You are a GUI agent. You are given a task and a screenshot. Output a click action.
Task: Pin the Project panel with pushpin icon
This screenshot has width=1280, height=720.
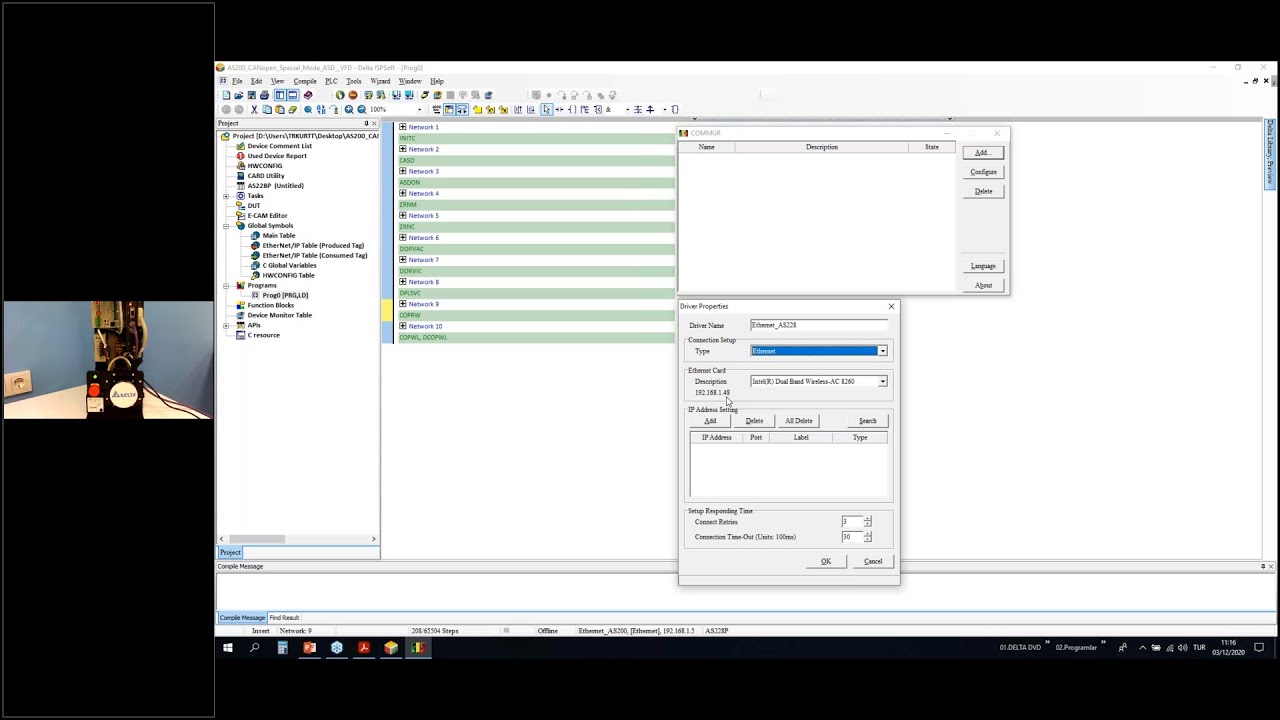[x=366, y=123]
